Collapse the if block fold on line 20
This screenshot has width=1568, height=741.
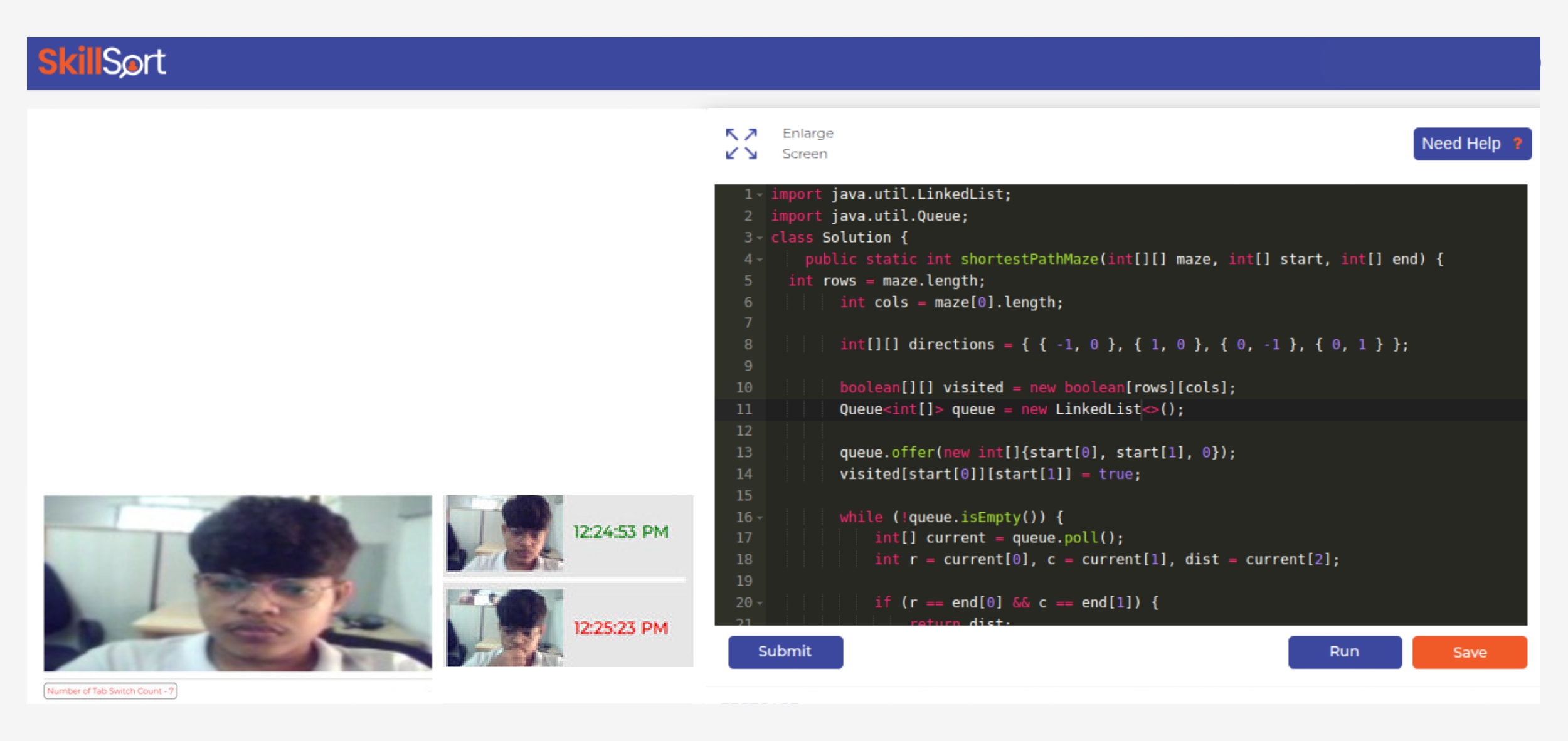(759, 602)
